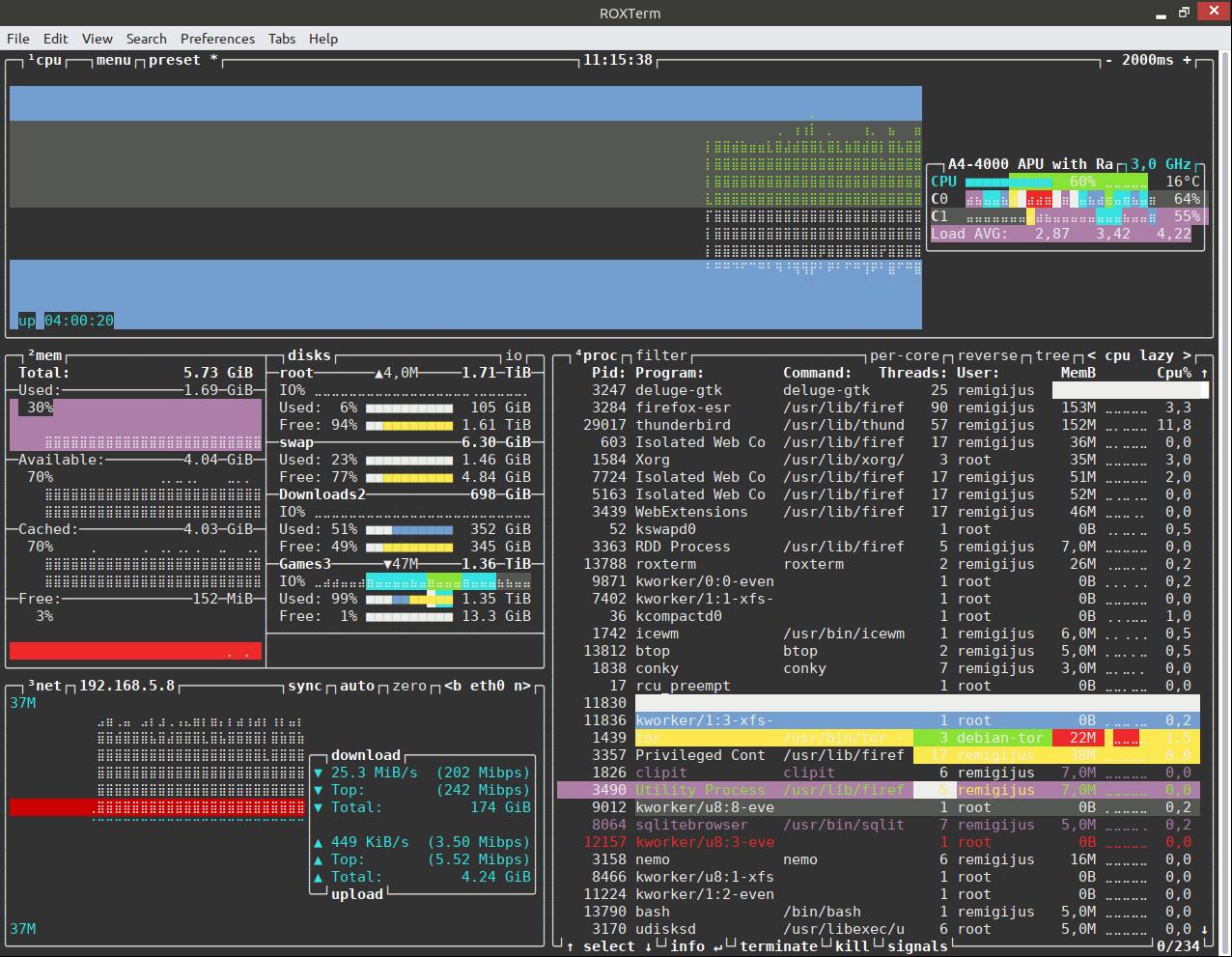Click the down arrow beside select
The image size is (1232, 957).
tap(648, 946)
